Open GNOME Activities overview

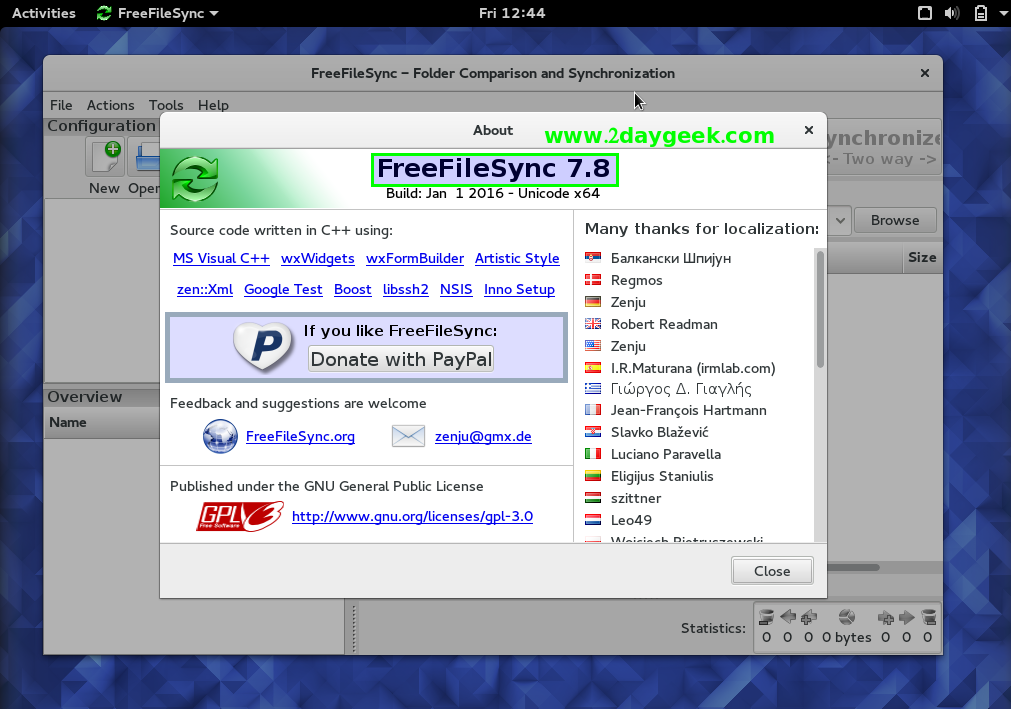(44, 13)
